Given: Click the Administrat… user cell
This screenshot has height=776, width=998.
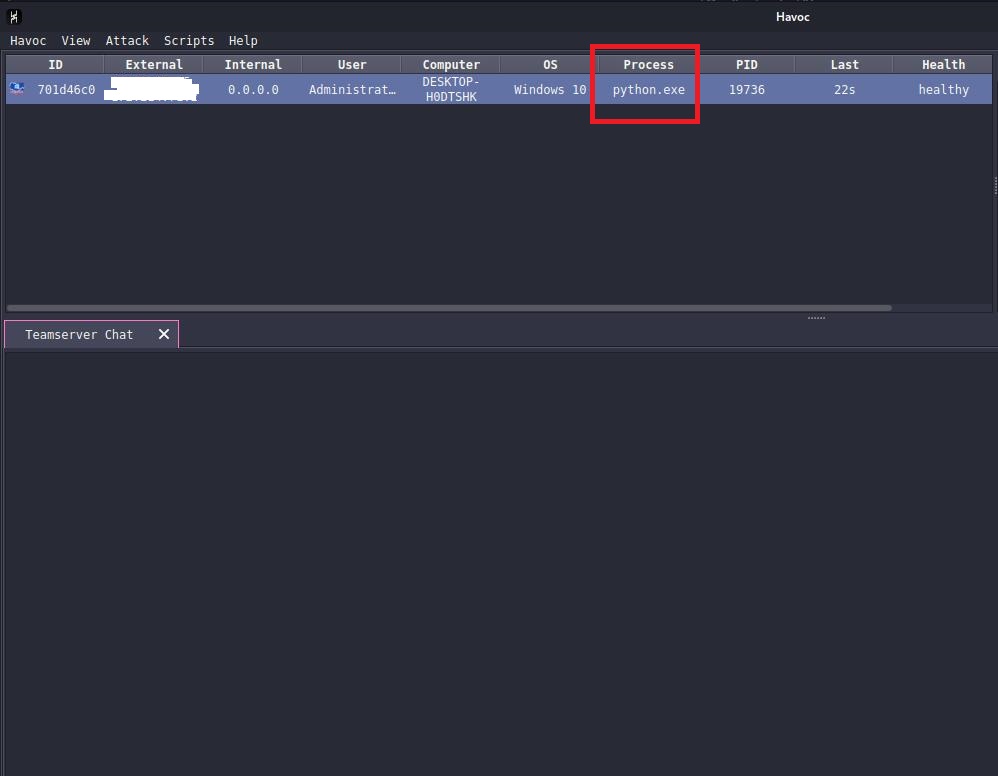Looking at the screenshot, I should [351, 90].
